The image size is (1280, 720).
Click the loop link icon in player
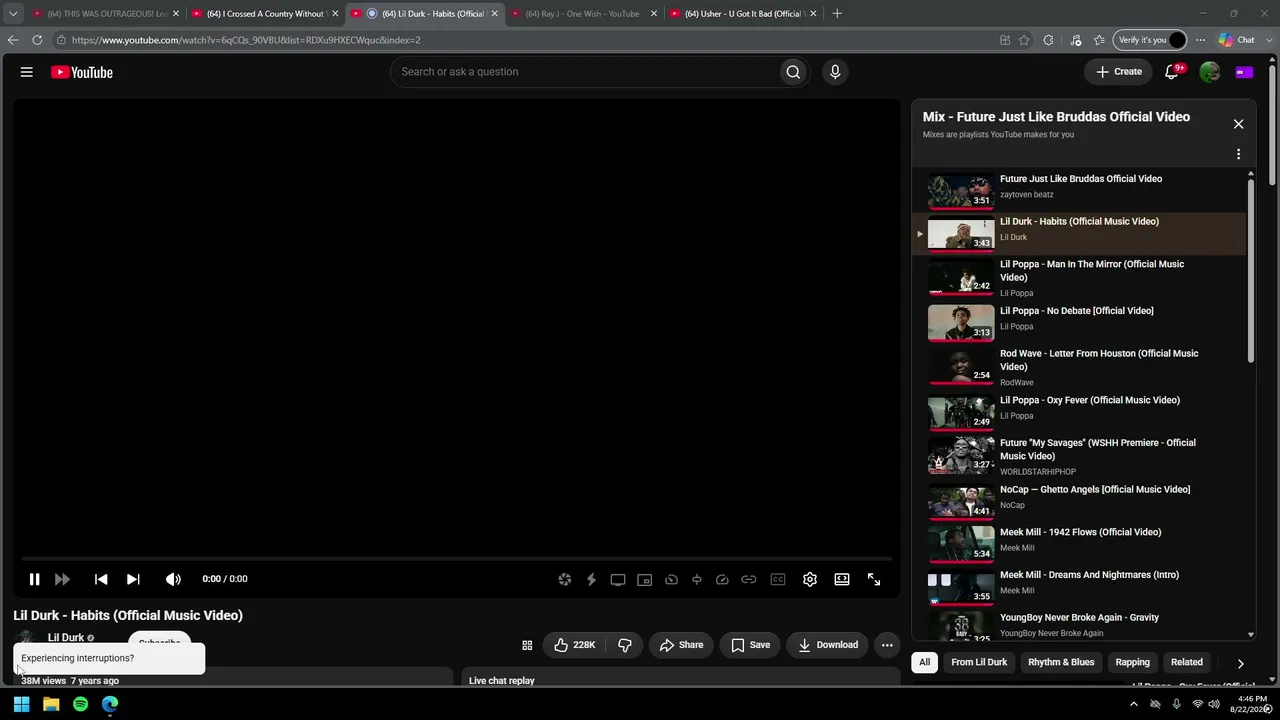(748, 580)
